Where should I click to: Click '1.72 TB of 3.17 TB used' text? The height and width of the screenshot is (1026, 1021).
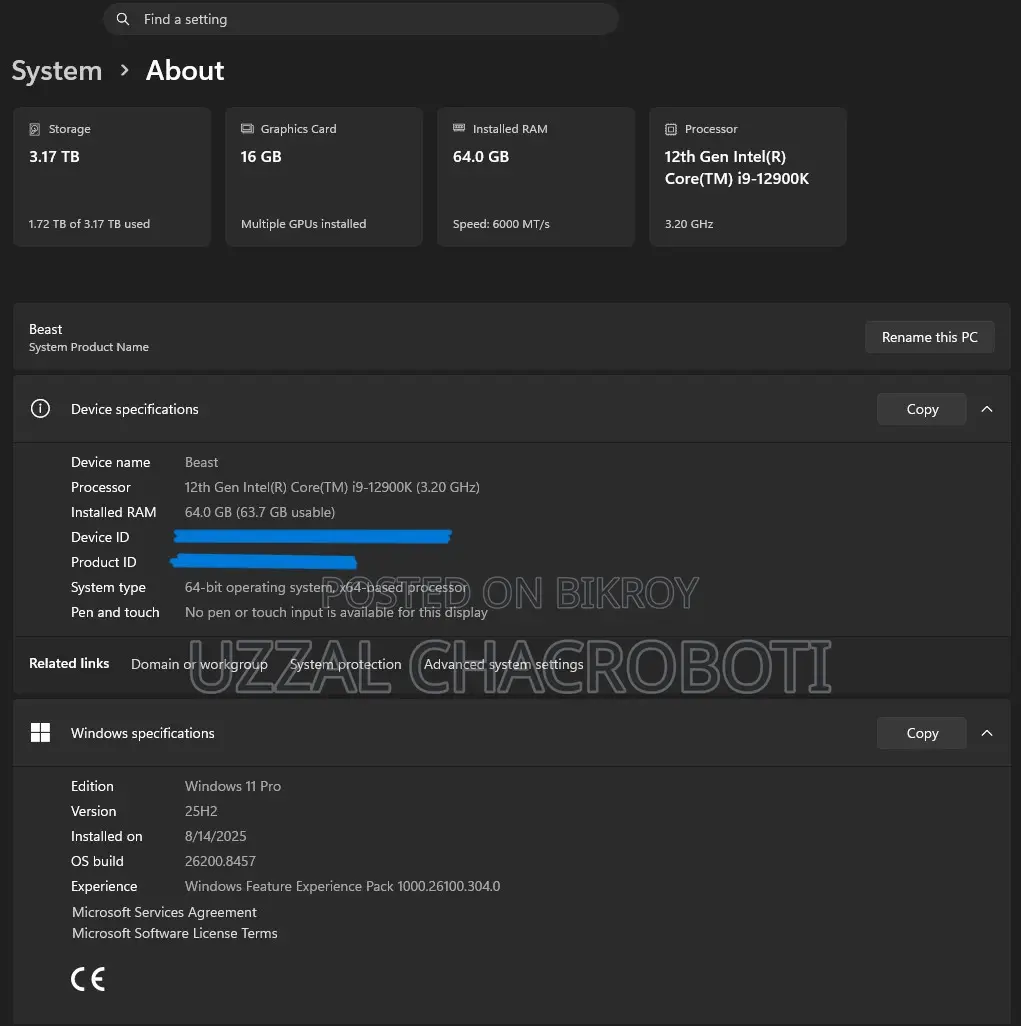89,224
